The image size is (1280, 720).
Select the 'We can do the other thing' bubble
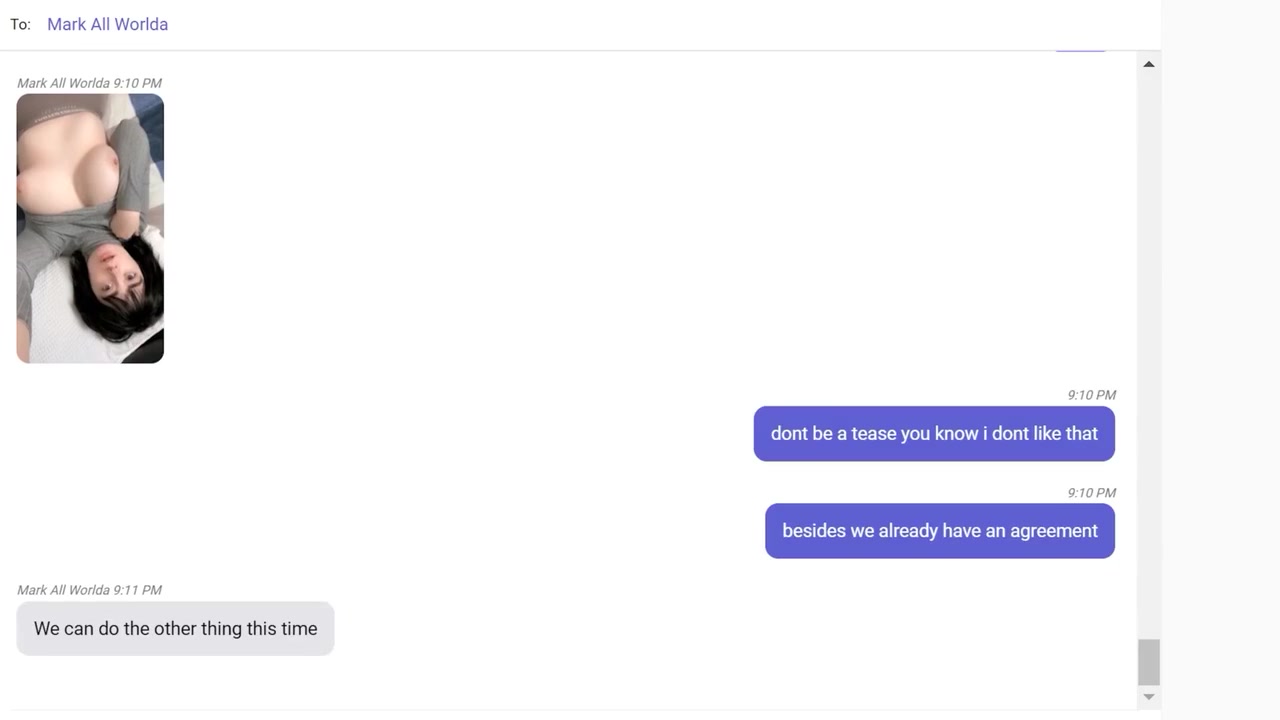point(175,628)
